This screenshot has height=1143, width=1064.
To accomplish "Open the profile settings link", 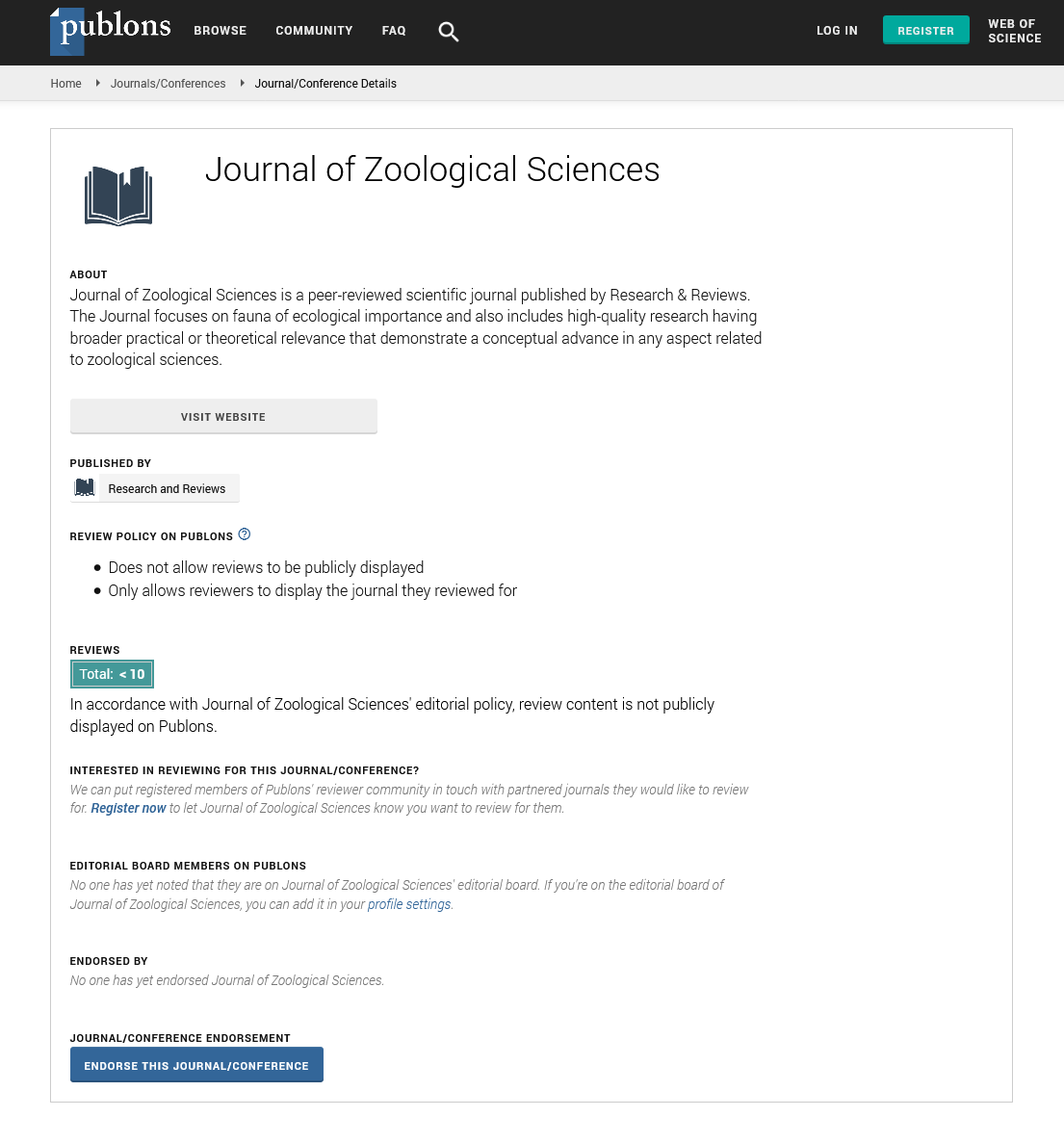I will [x=409, y=904].
